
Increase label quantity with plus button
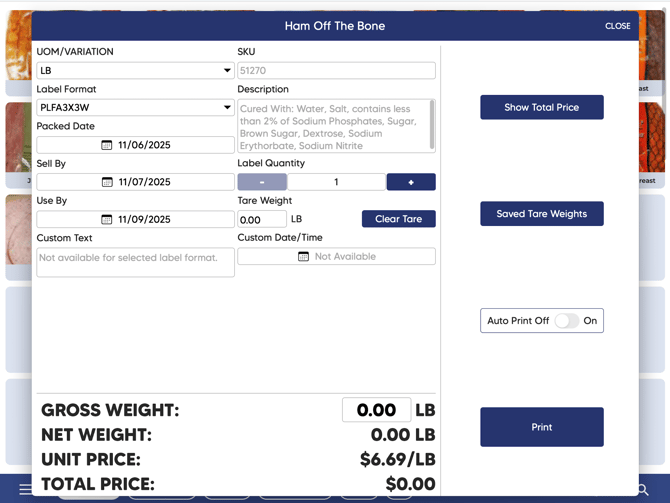coord(411,182)
